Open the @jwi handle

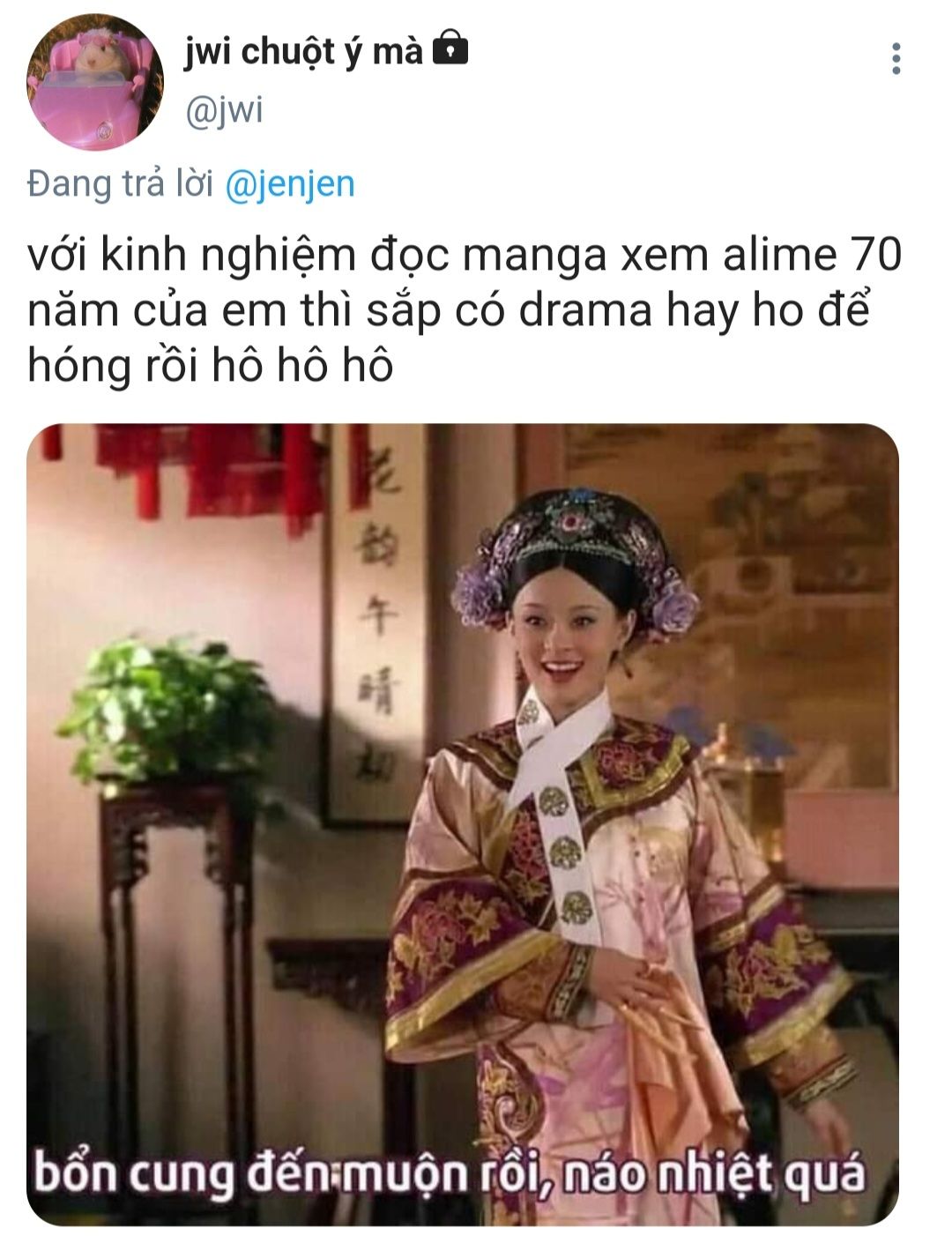pos(224,112)
